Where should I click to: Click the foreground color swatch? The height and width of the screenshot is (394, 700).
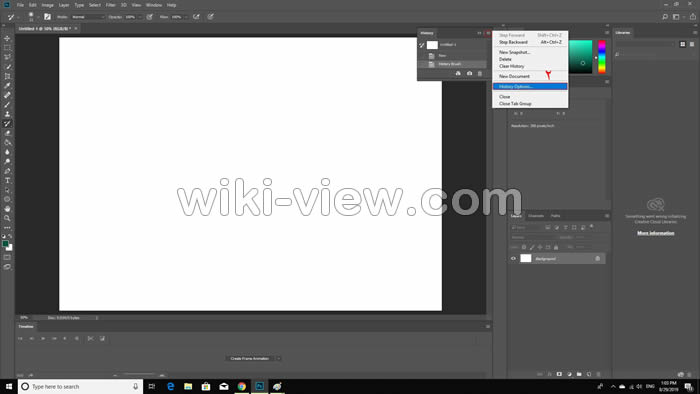[5, 244]
